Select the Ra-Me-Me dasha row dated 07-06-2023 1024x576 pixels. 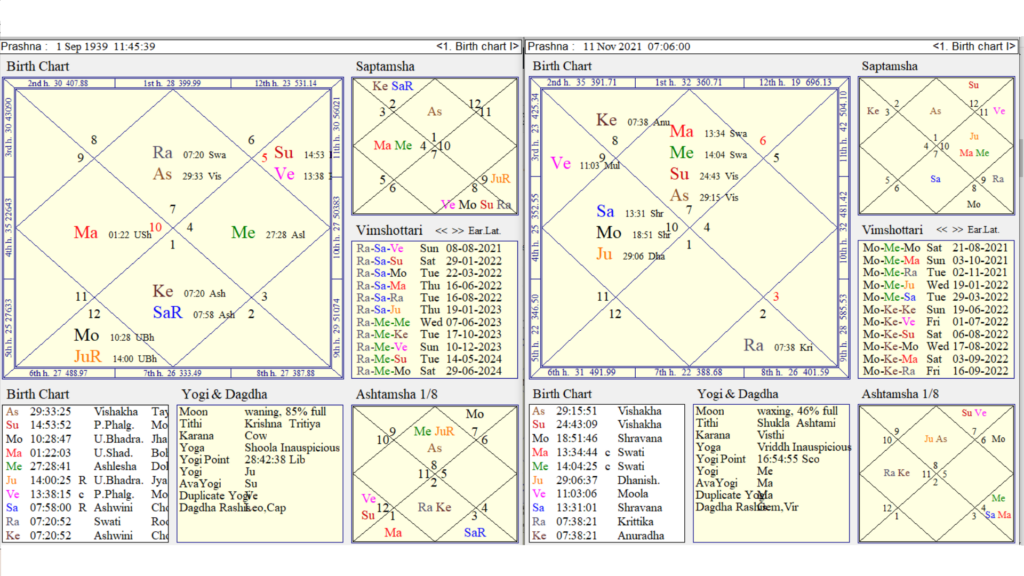click(x=429, y=322)
